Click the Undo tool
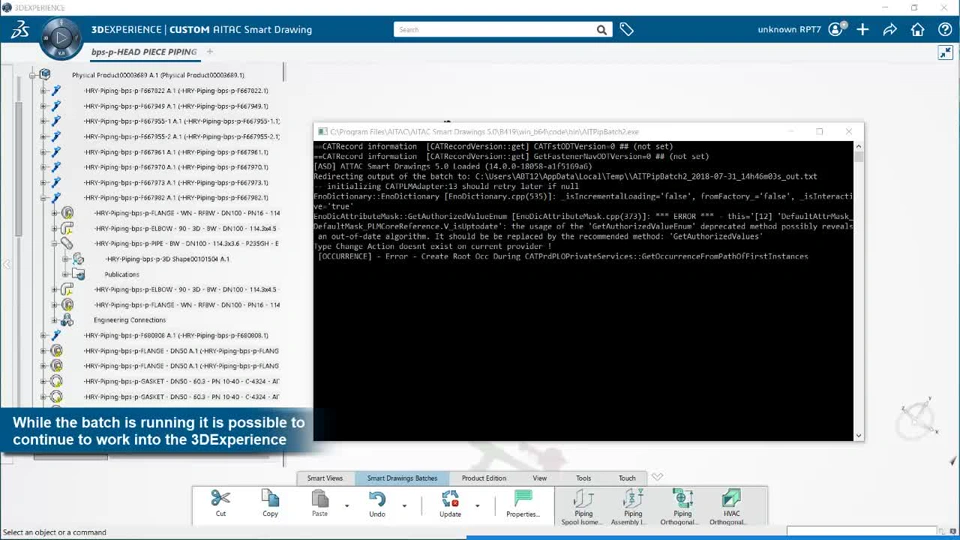Viewport: 960px width, 540px height. pos(377,504)
